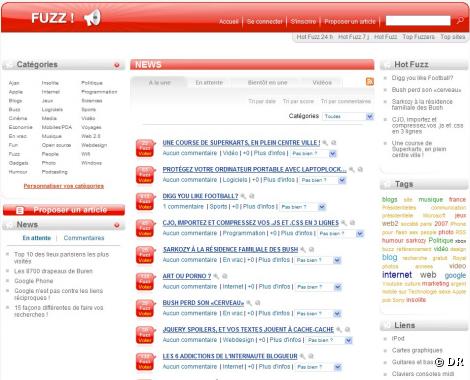The height and width of the screenshot is (380, 470).
Task: Open Programmation category in Catégories list
Action: point(99,92)
